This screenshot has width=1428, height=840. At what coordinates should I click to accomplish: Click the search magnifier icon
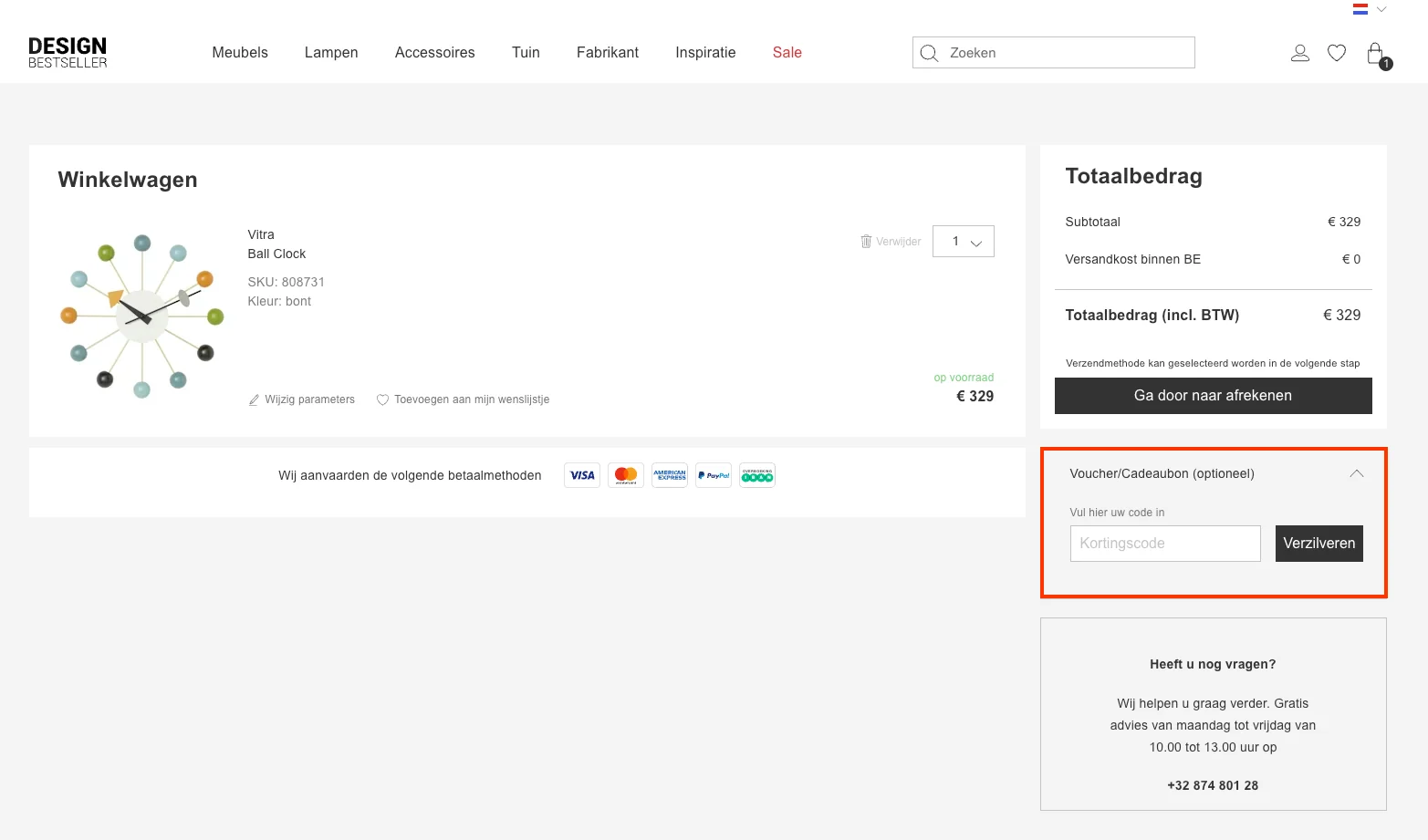pyautogui.click(x=929, y=53)
